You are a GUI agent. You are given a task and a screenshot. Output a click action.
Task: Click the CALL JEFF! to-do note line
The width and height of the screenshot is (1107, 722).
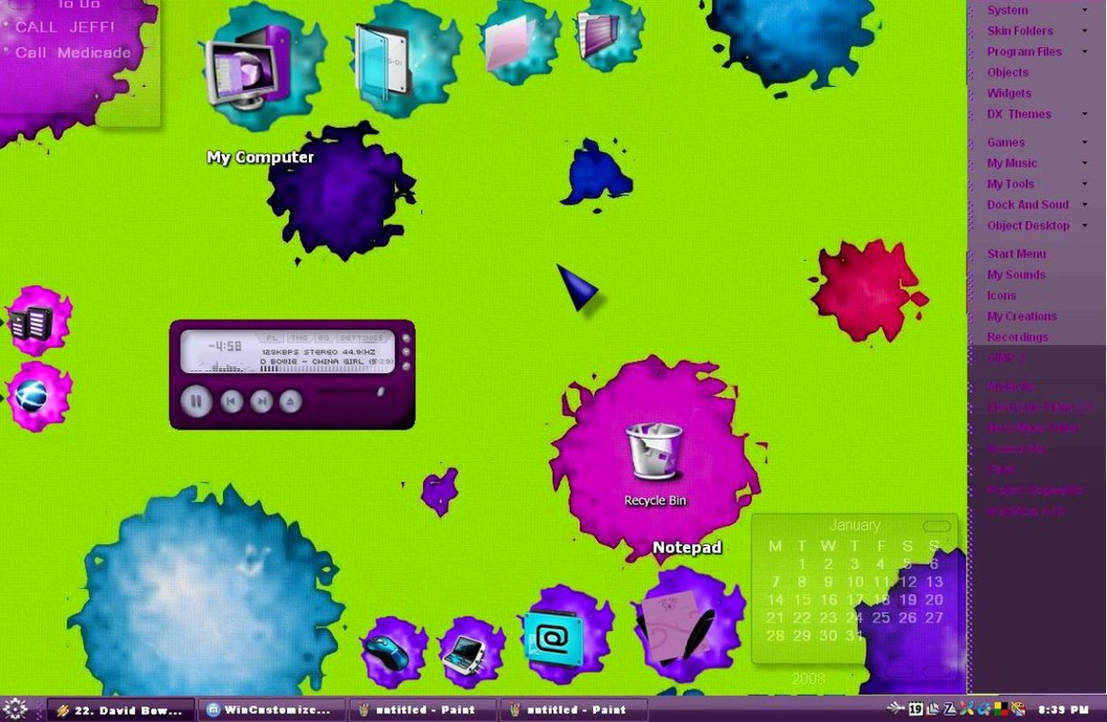point(64,27)
